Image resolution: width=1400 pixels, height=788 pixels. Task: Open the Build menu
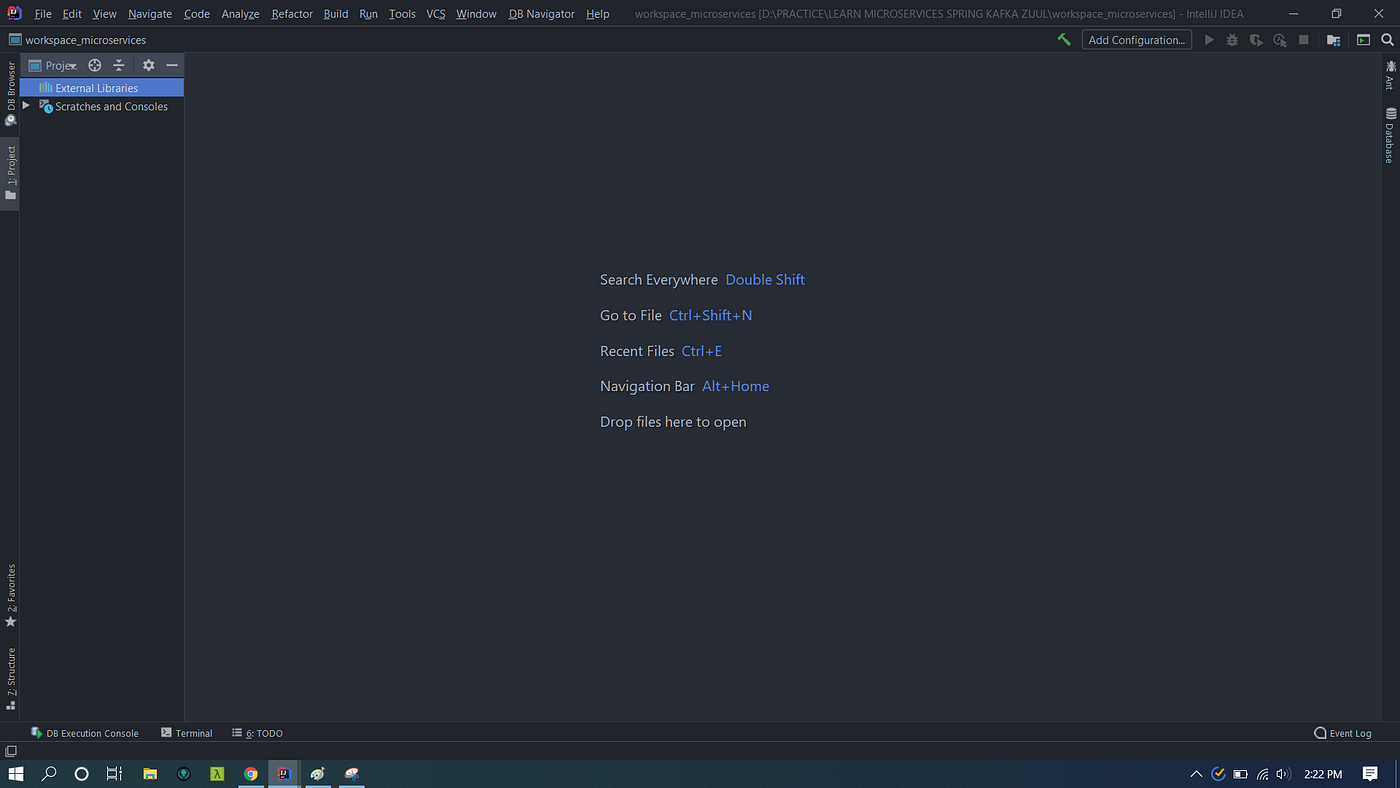[x=336, y=14]
